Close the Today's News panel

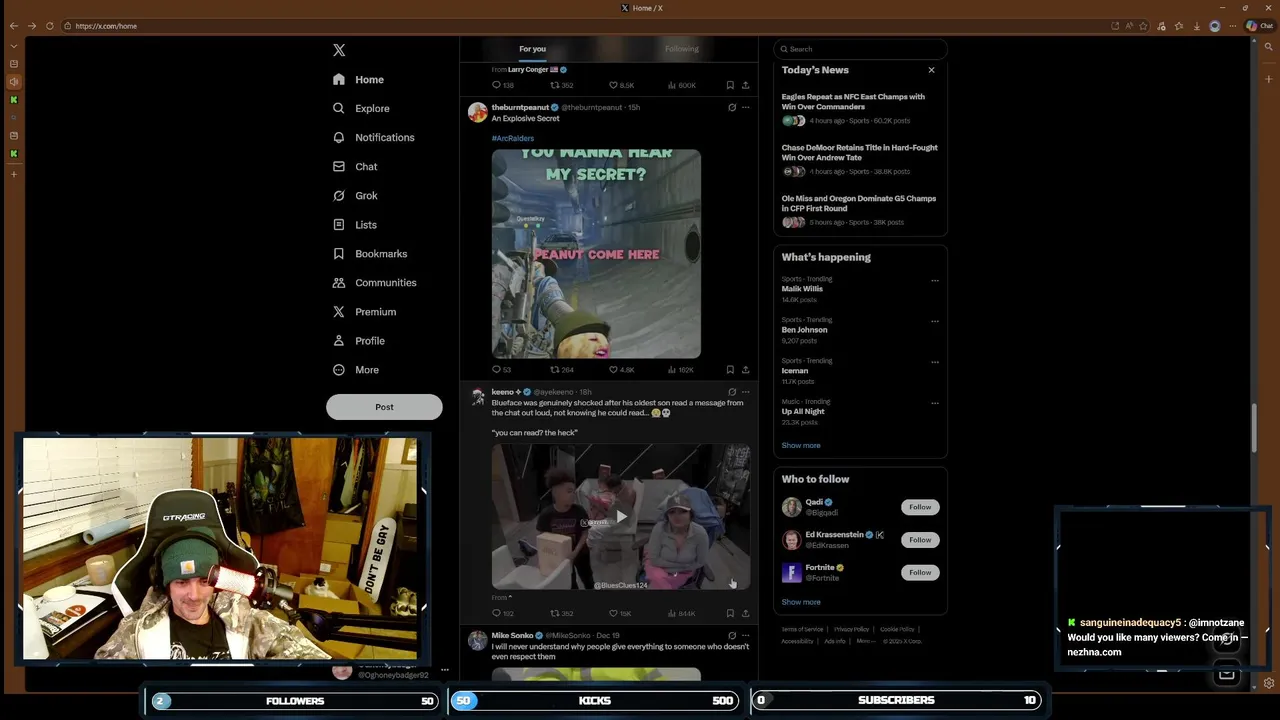click(x=931, y=70)
